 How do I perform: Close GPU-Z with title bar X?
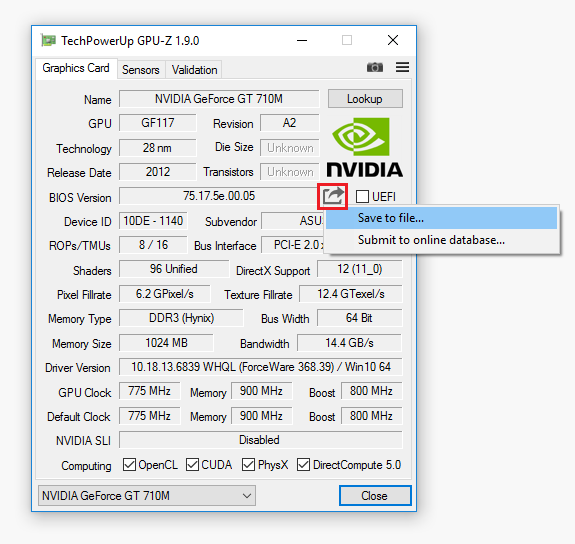point(393,40)
